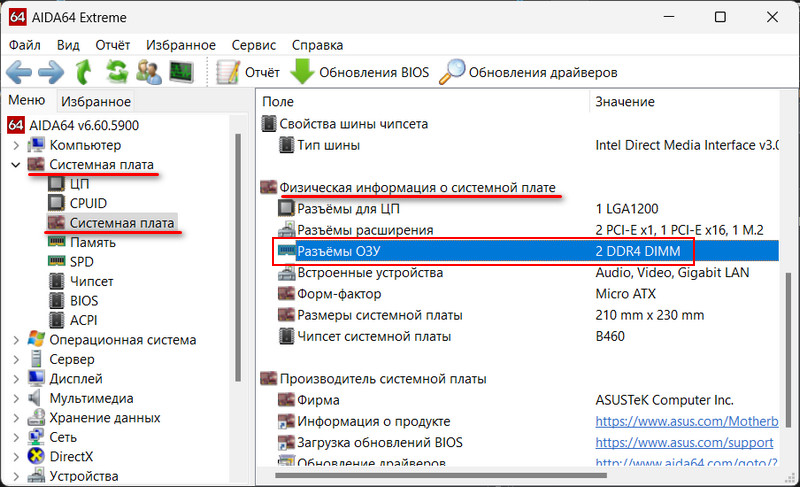Switch to the Меню tab
The height and width of the screenshot is (487, 800).
point(27,100)
